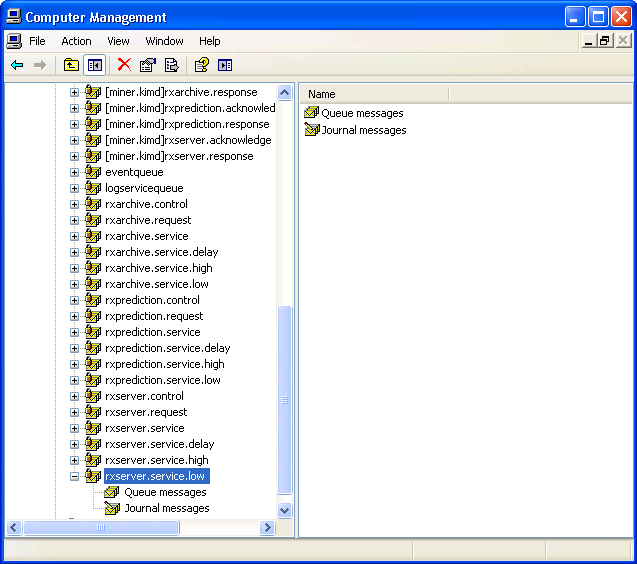Click the Help toolbar icon

tap(201, 65)
